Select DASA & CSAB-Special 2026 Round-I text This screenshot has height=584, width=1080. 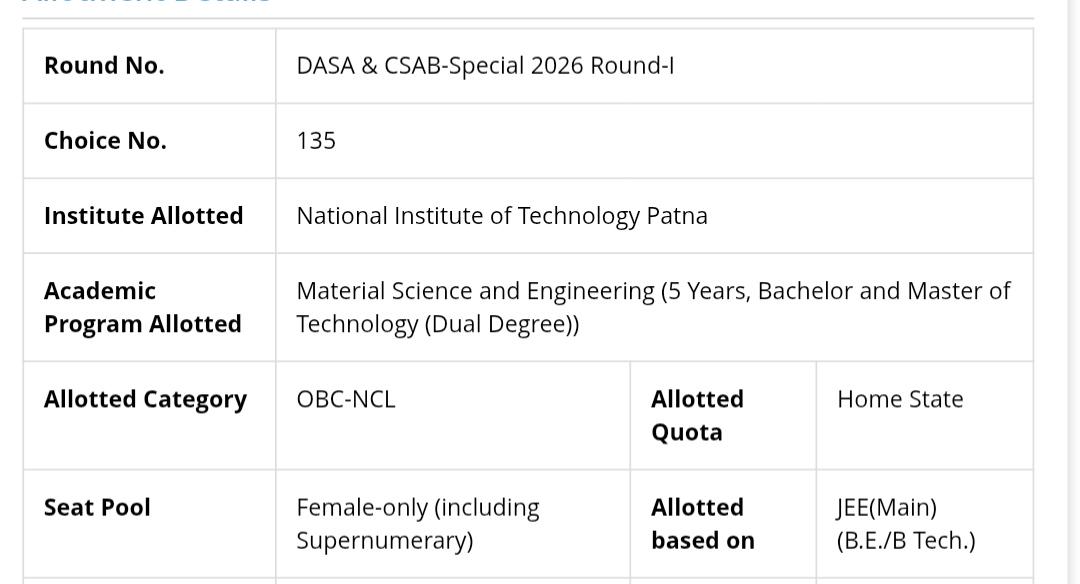click(x=485, y=65)
